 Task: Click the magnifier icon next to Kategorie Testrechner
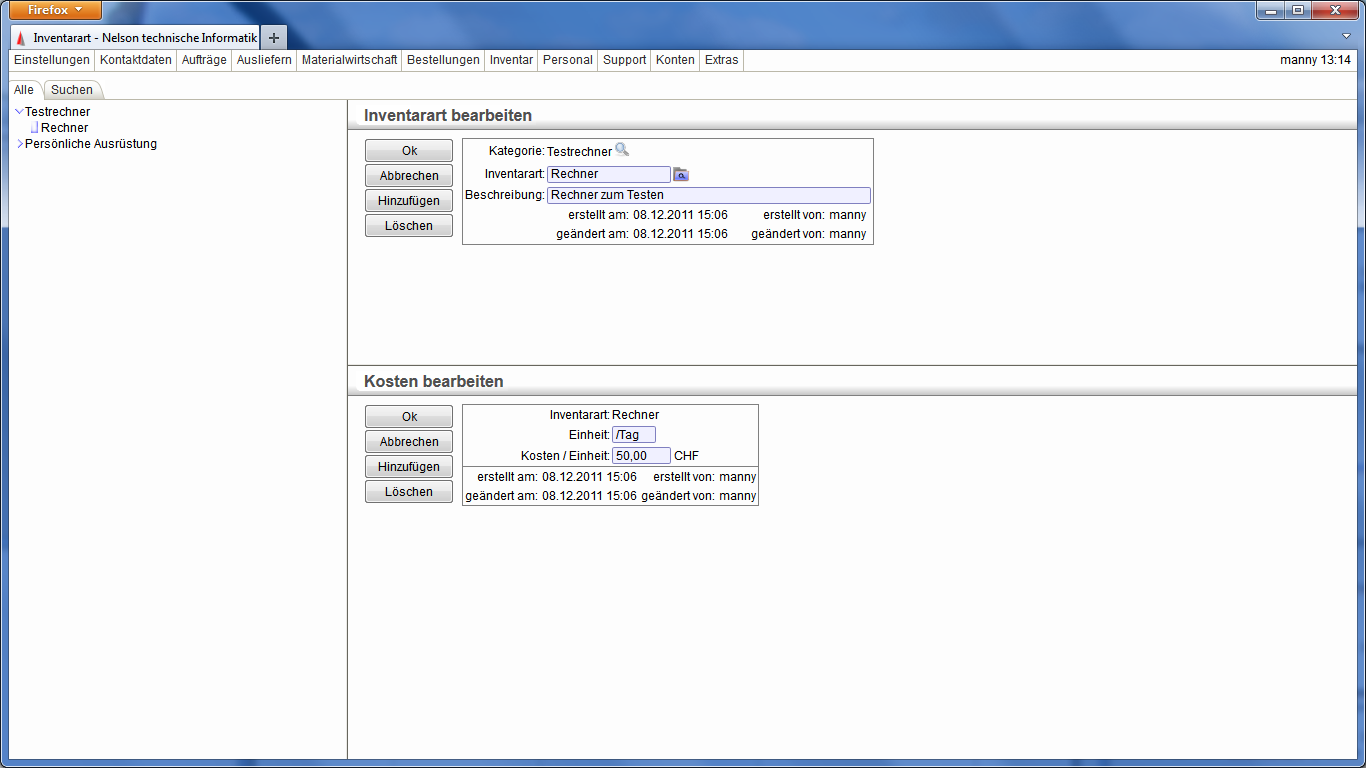click(622, 150)
